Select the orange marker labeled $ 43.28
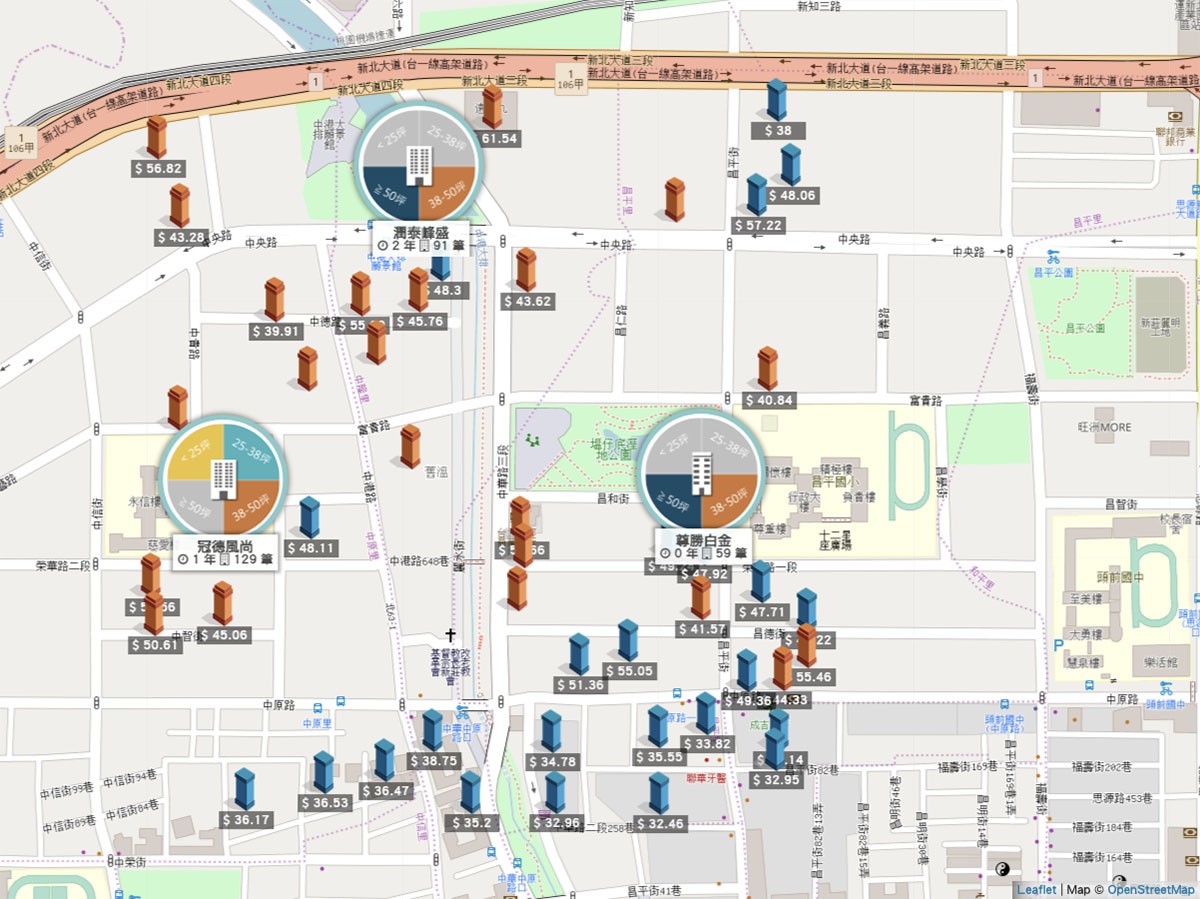The image size is (1200, 899). click(x=179, y=205)
